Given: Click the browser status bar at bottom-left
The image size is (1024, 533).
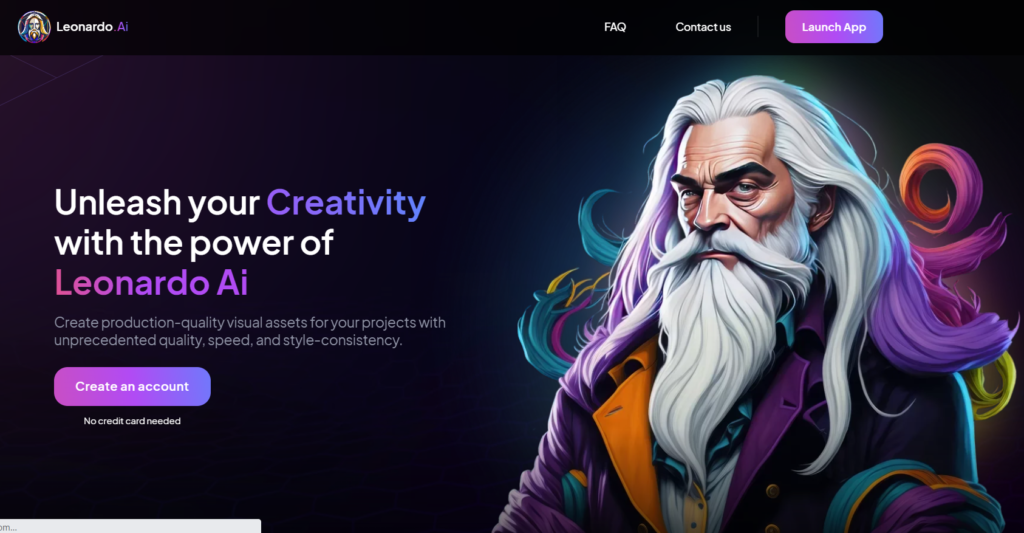Looking at the screenshot, I should click(x=130, y=526).
